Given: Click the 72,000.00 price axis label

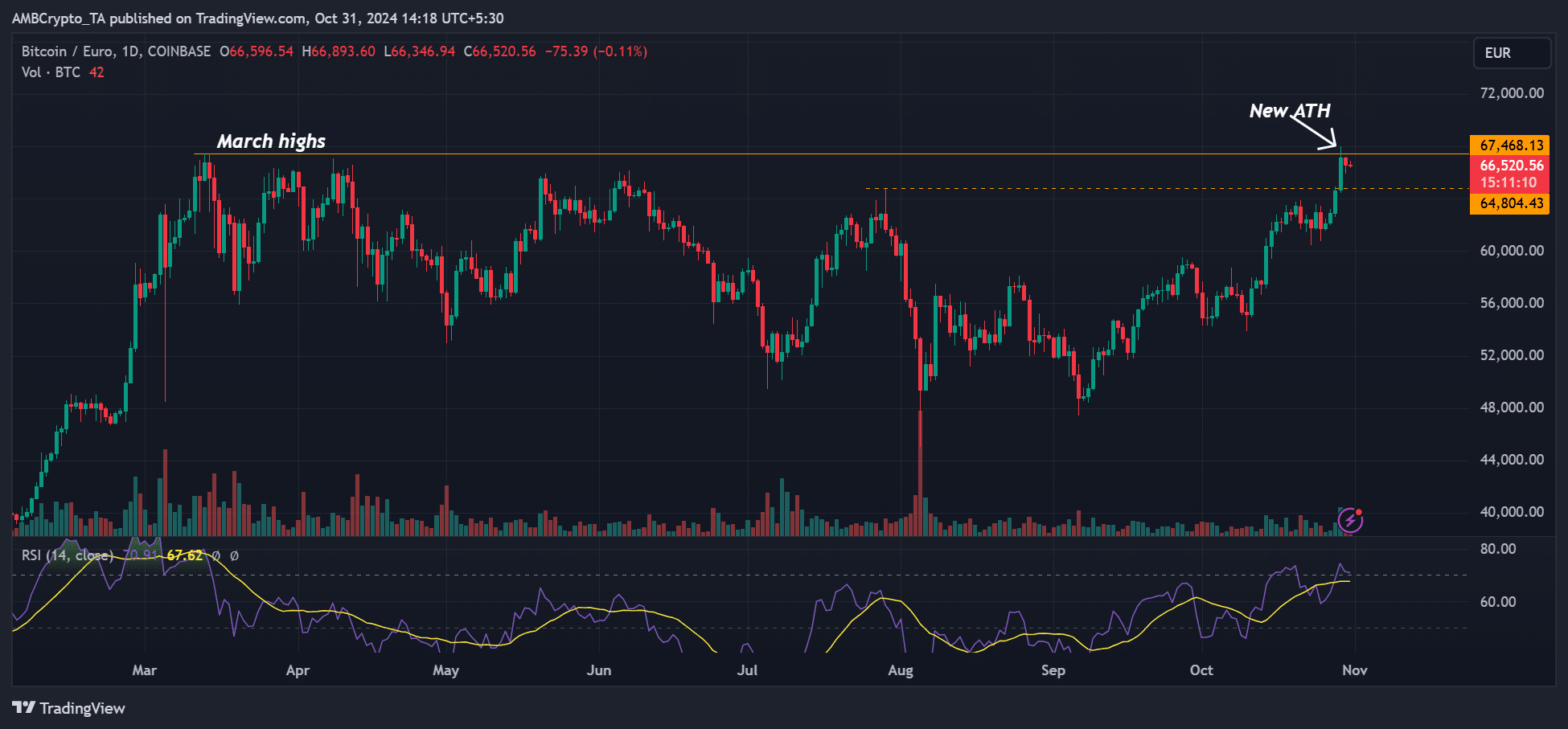Looking at the screenshot, I should click(1512, 93).
